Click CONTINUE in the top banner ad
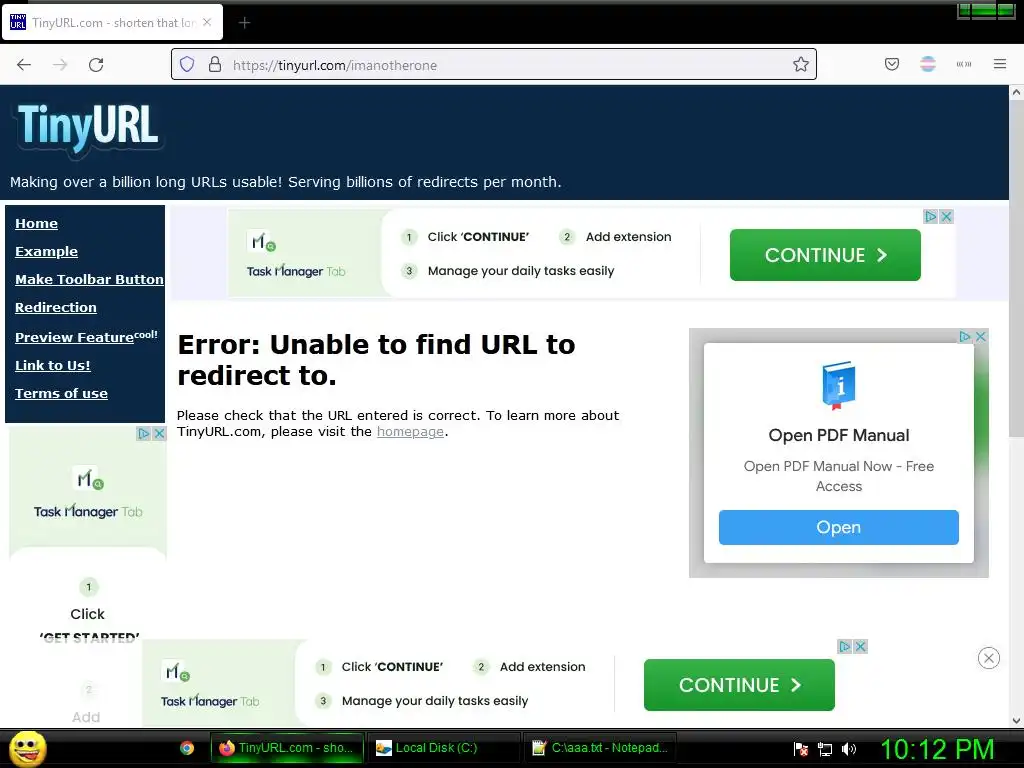Screen dimensions: 1024x768 [825, 255]
